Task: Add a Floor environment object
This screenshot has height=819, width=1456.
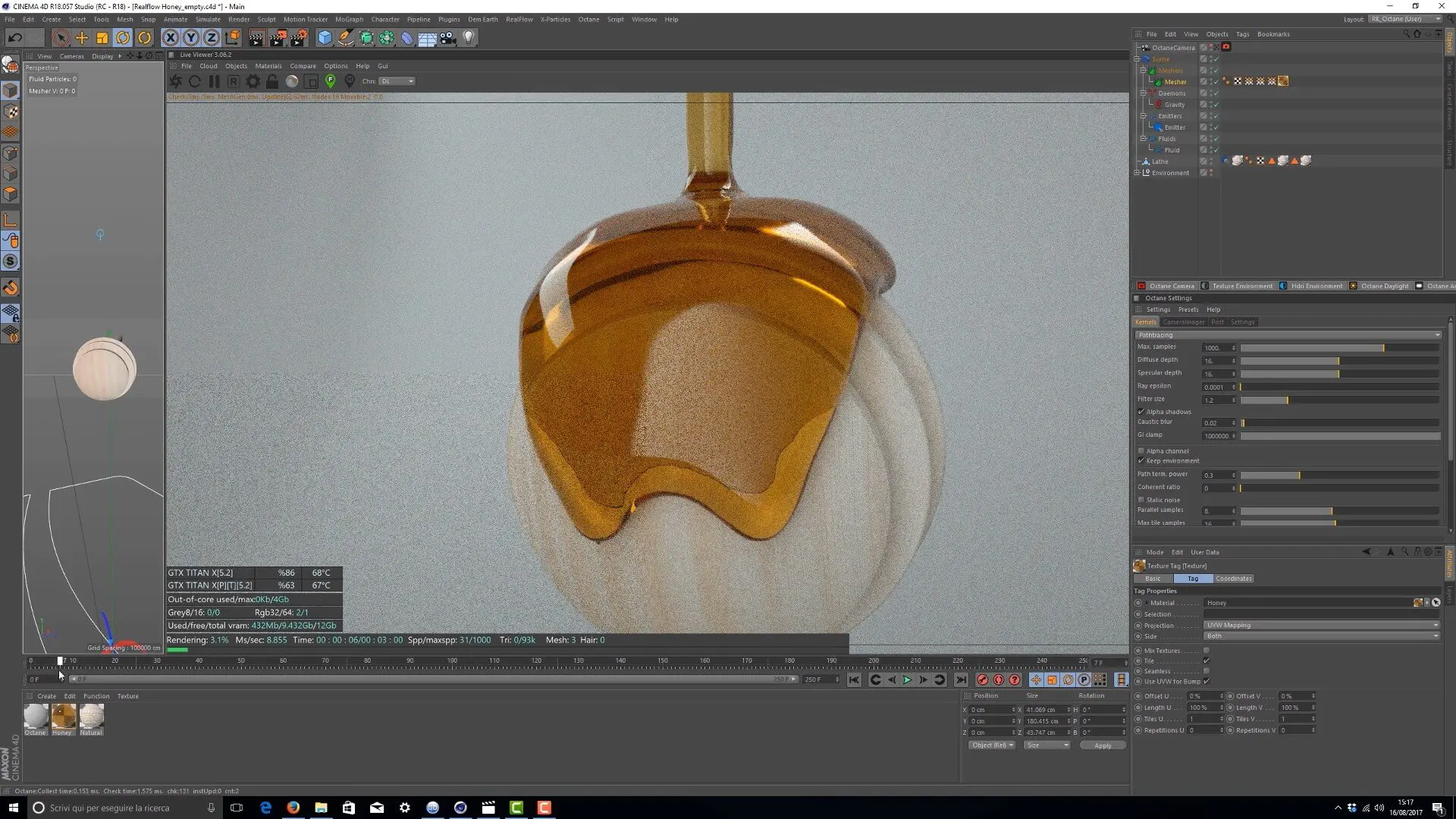Action: (x=428, y=37)
